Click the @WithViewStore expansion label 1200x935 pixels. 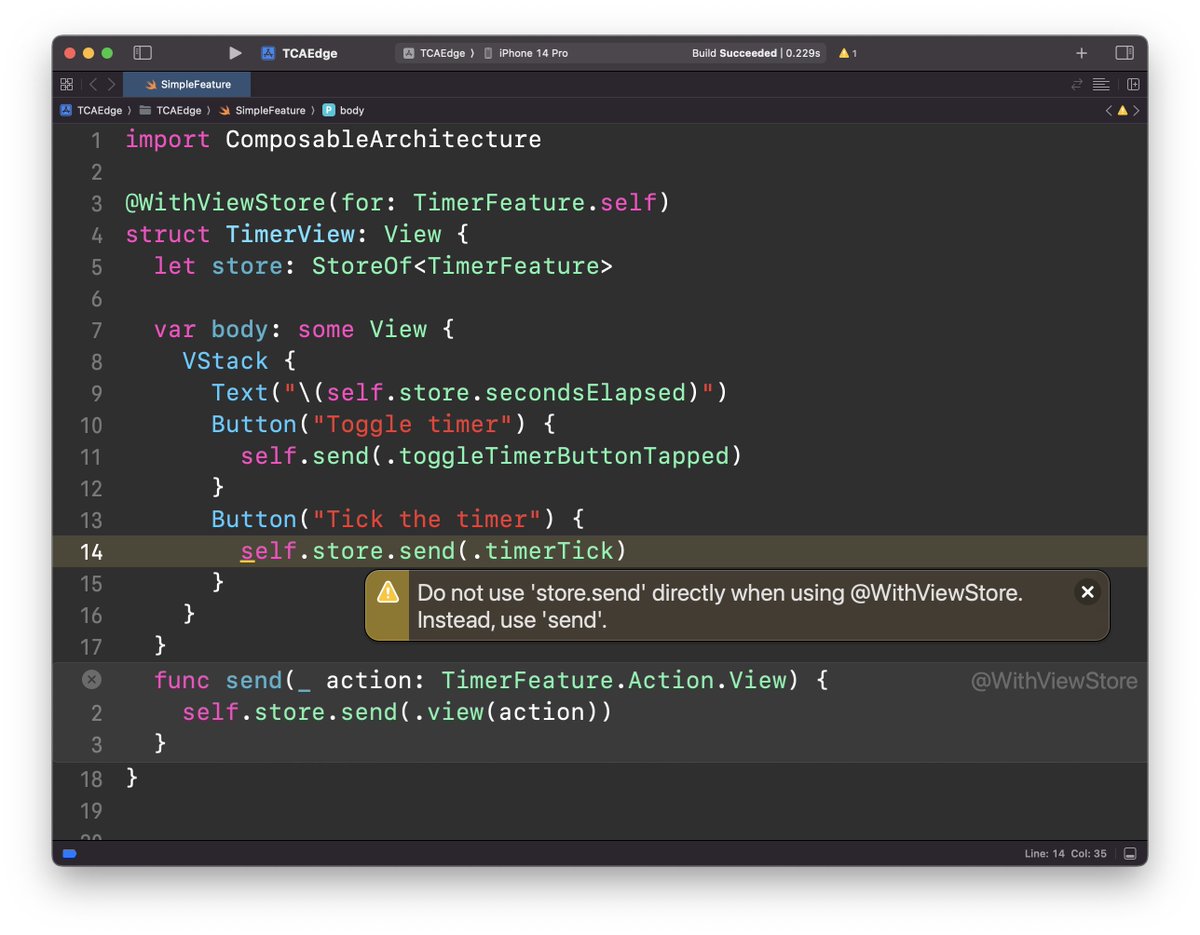[1054, 681]
